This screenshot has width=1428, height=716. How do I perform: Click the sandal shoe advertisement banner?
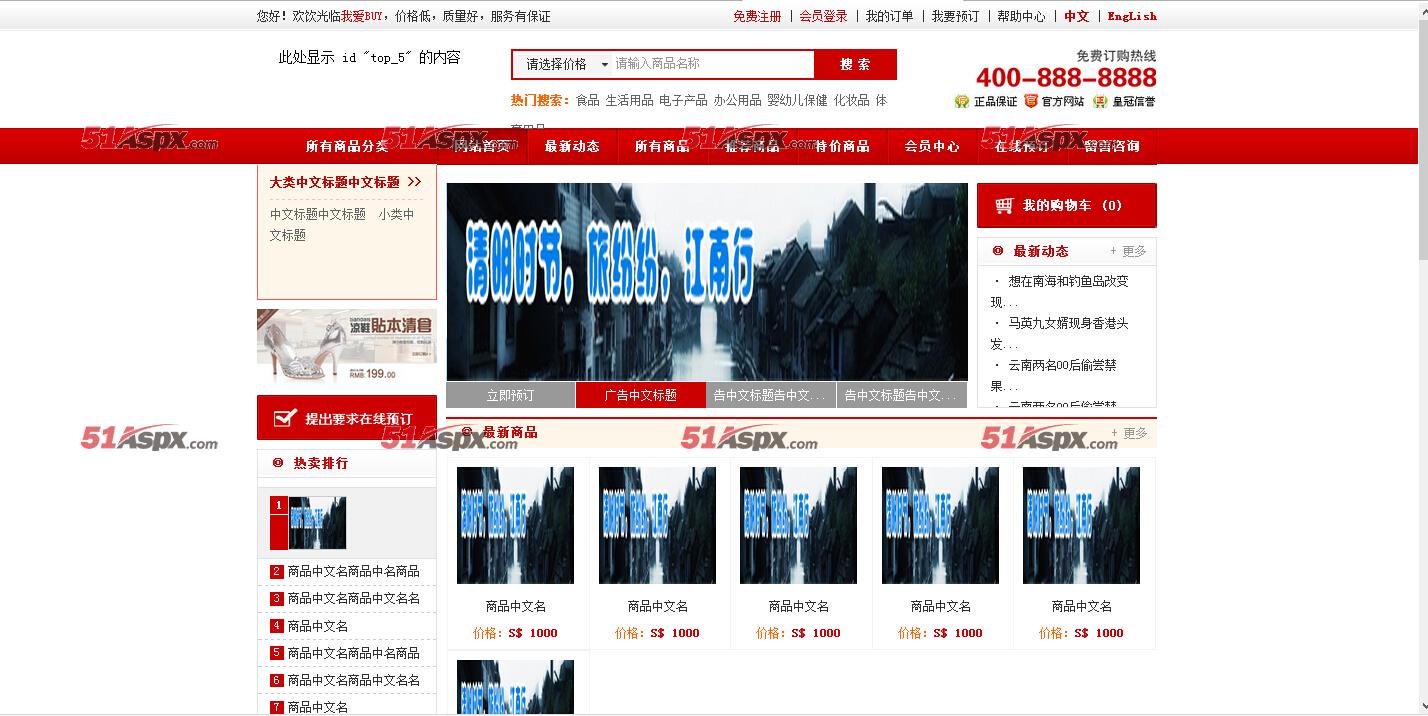click(x=347, y=347)
